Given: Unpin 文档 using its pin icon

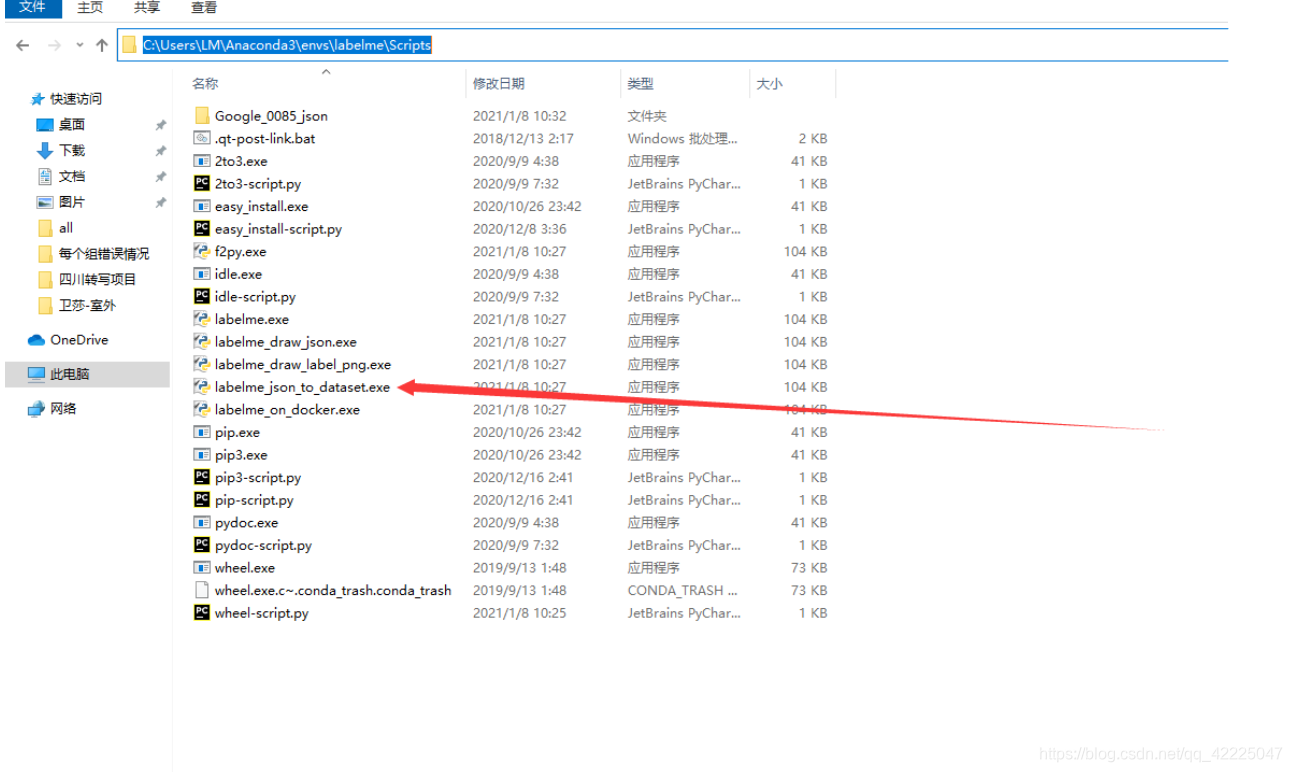Looking at the screenshot, I should tap(160, 177).
